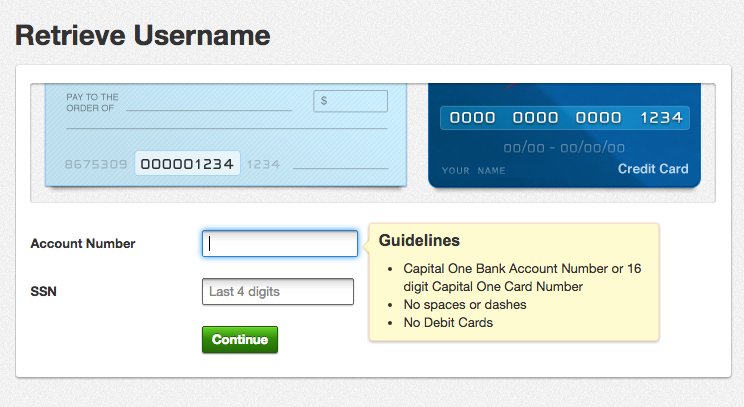Viewport: 744px width, 407px height.
Task: Click the No spaces or dashes guideline
Action: coord(465,305)
